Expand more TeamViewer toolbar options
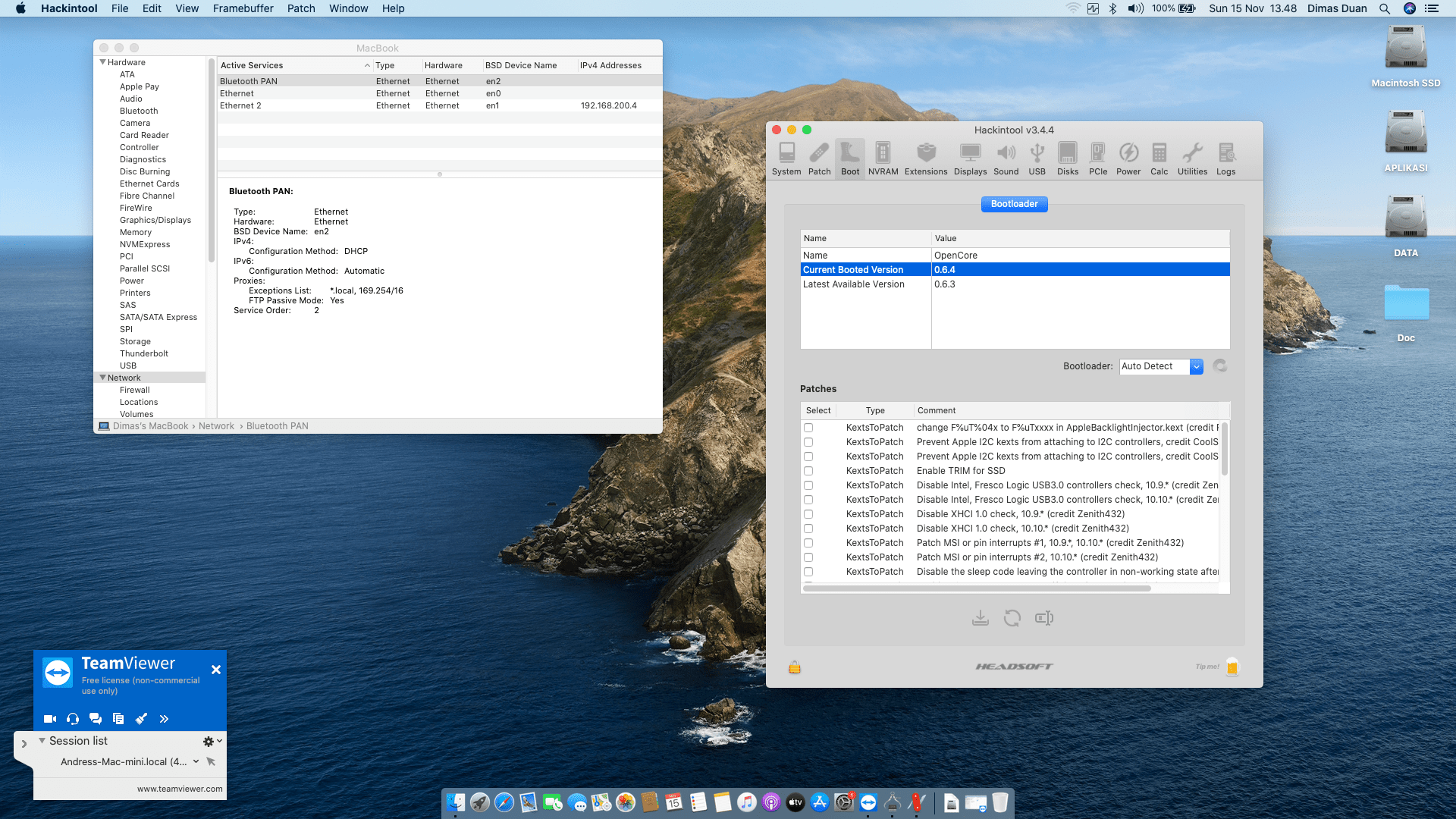Viewport: 1456px width, 819px height. click(x=164, y=719)
